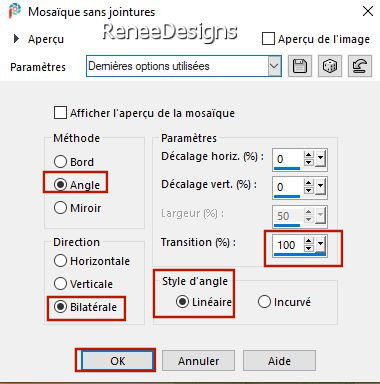This screenshot has width=380, height=384.
Task: Click the PaintShop Pro app icon in title bar
Action: click(15, 11)
